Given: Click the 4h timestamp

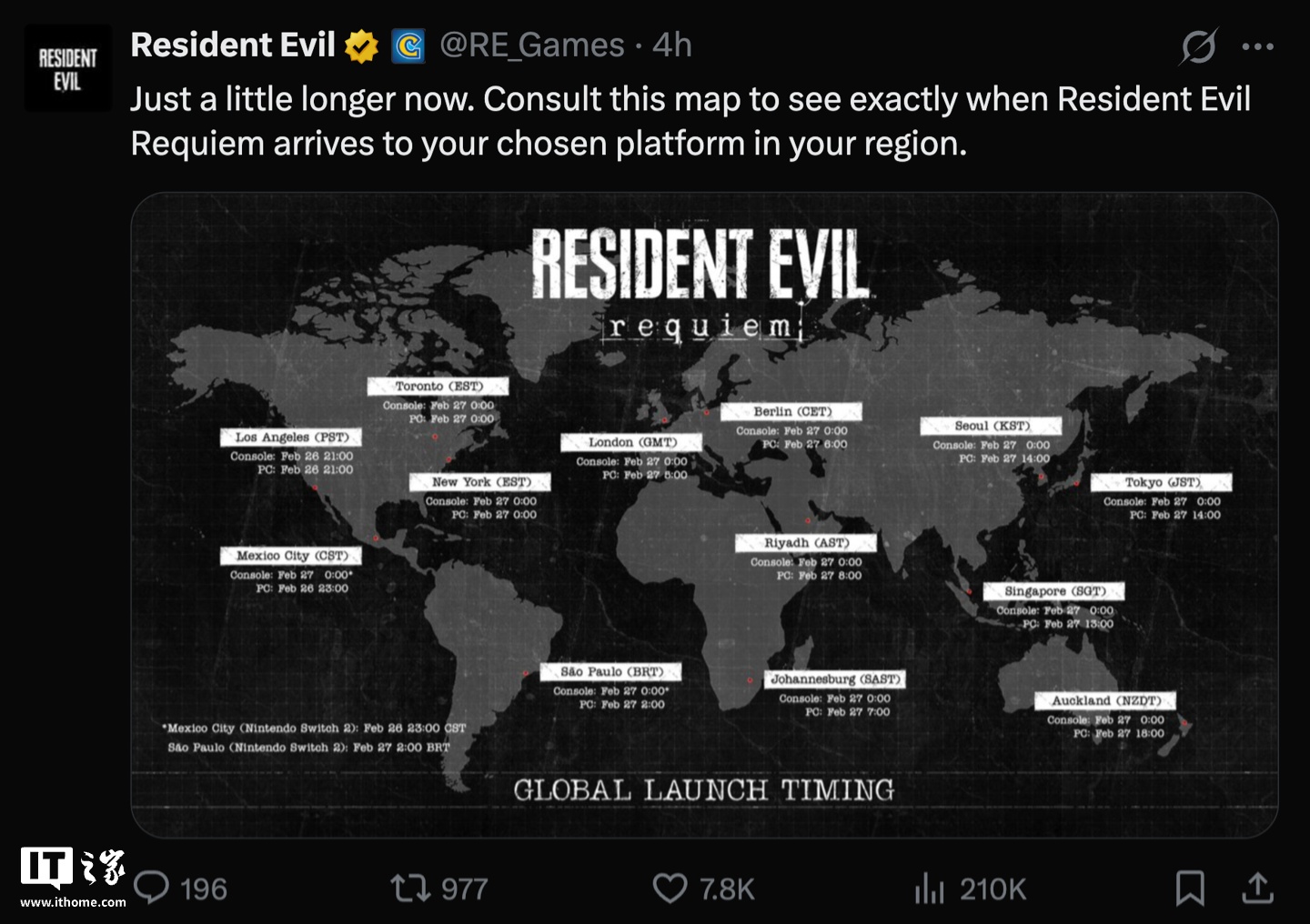Looking at the screenshot, I should [x=672, y=45].
